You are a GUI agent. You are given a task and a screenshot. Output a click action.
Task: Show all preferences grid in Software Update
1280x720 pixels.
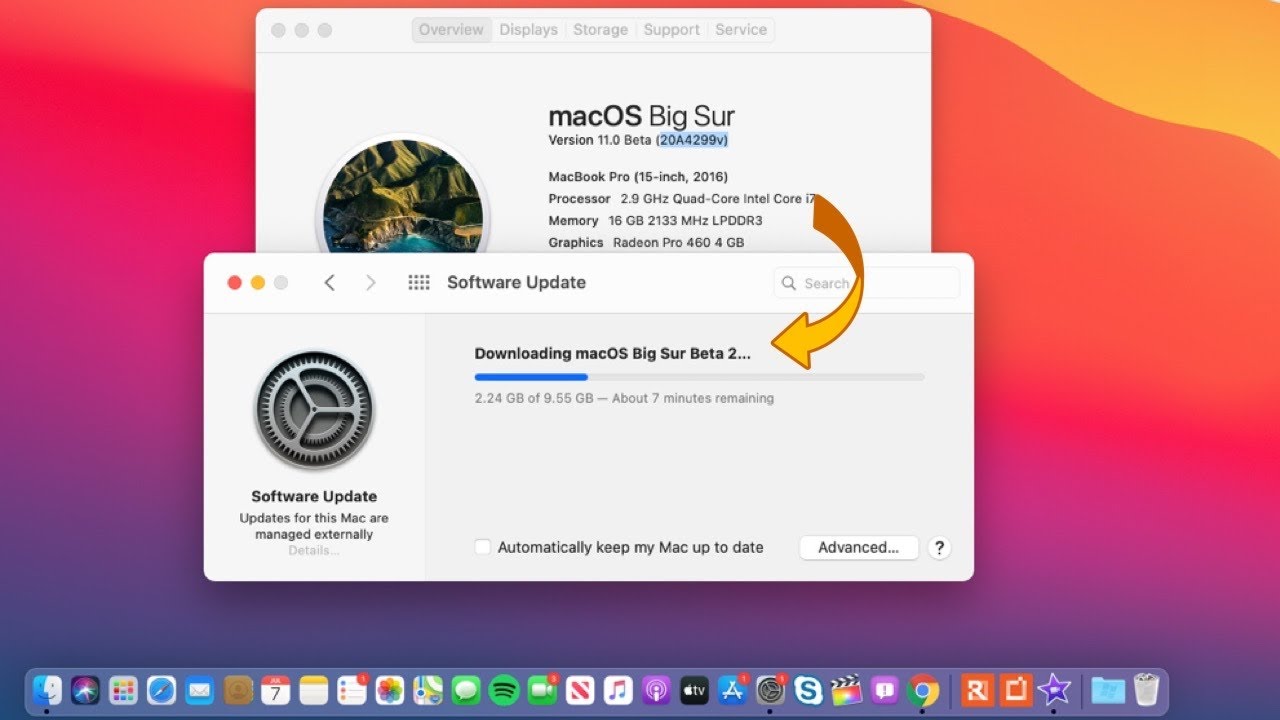(419, 283)
